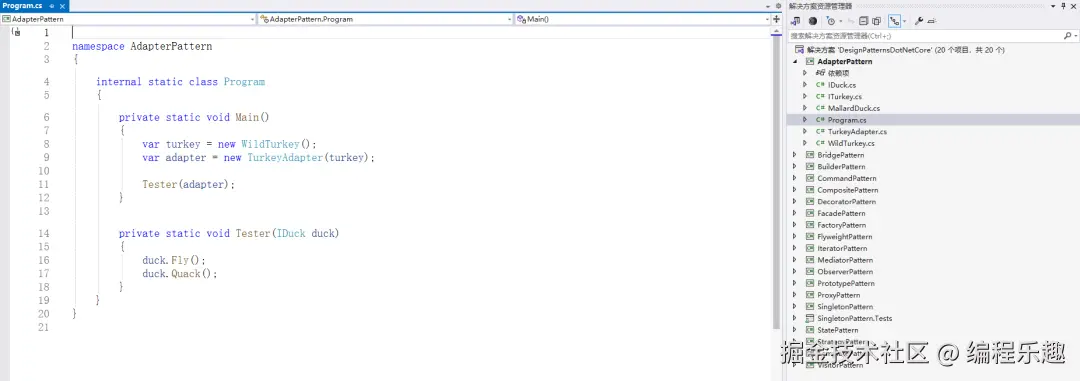Viewport: 1080px width, 381px height.
Task: Select the StatePattern project
Action: coord(838,330)
